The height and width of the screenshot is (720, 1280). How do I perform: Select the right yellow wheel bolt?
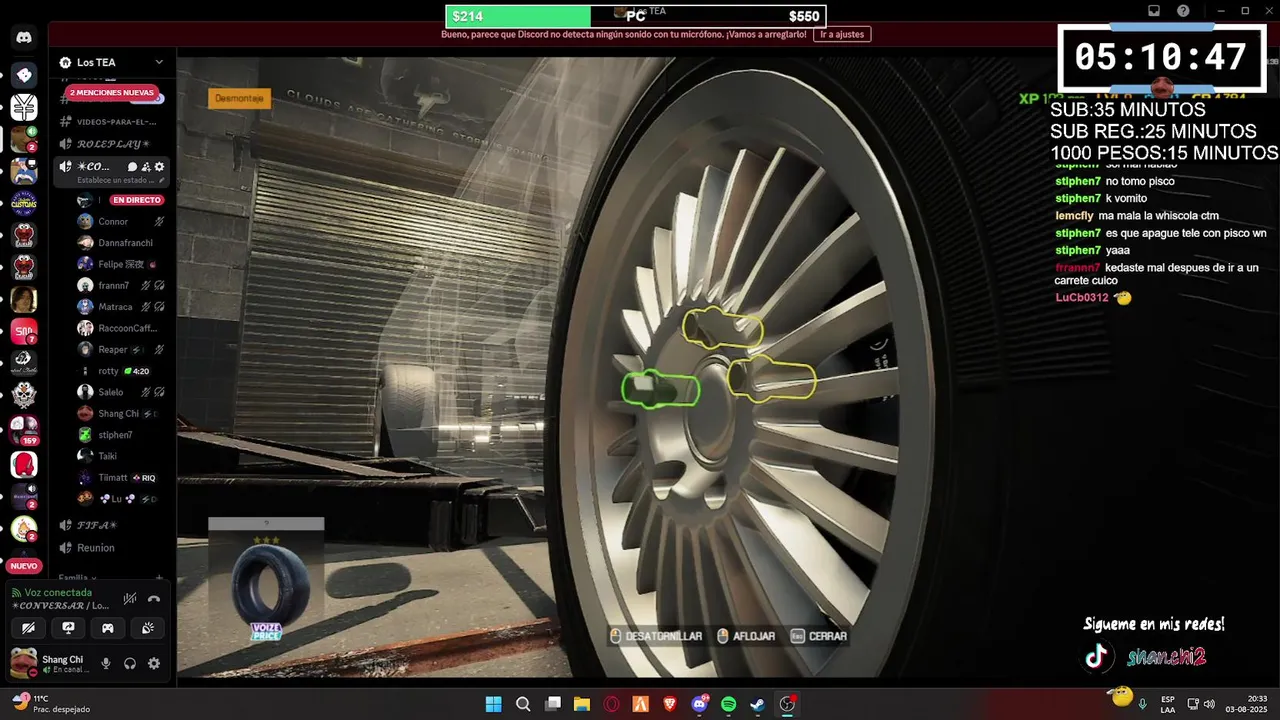pos(771,378)
